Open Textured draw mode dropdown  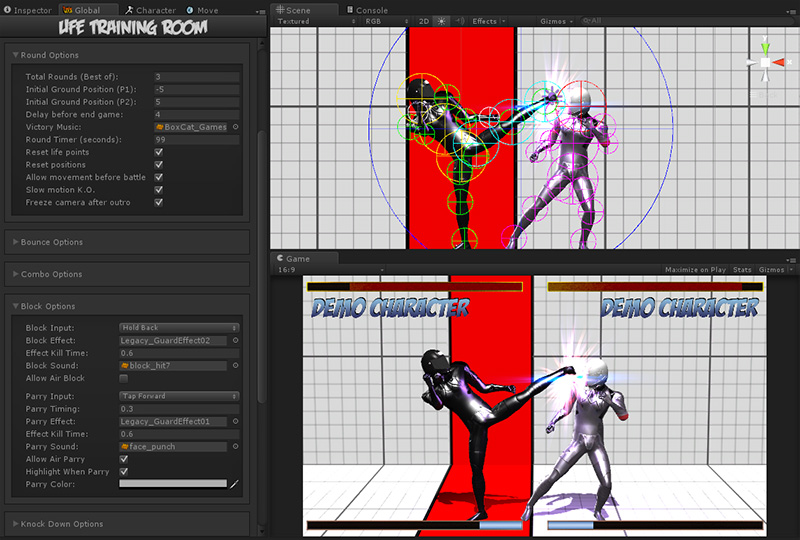click(x=316, y=21)
